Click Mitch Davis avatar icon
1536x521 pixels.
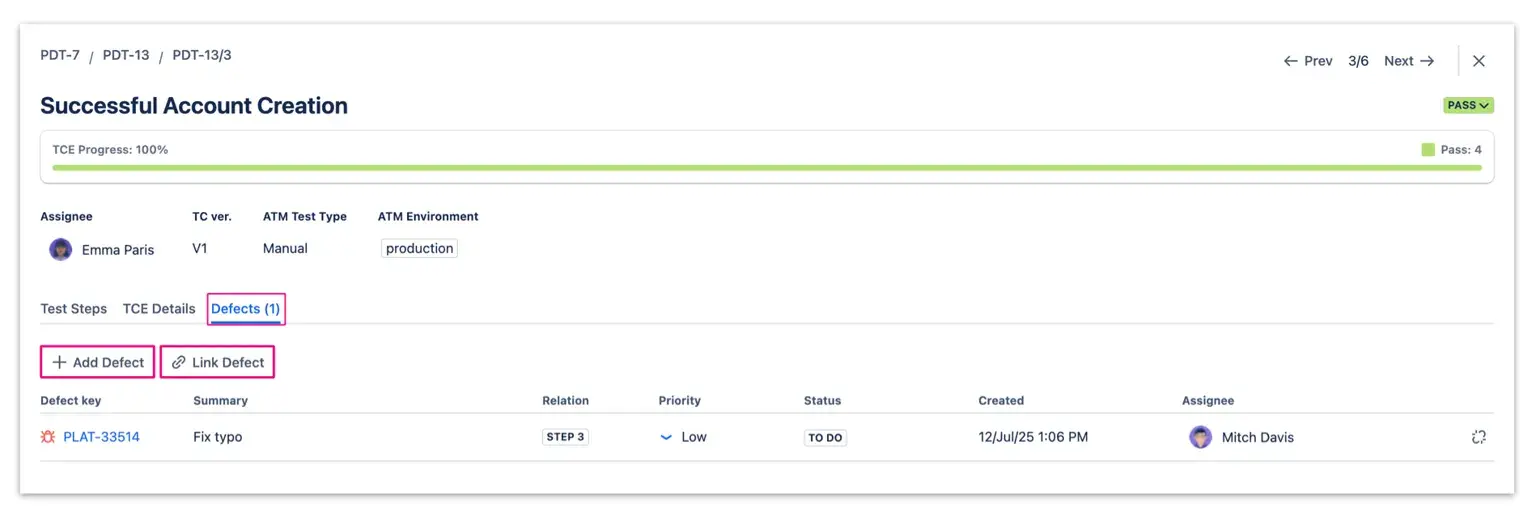pyautogui.click(x=1200, y=437)
